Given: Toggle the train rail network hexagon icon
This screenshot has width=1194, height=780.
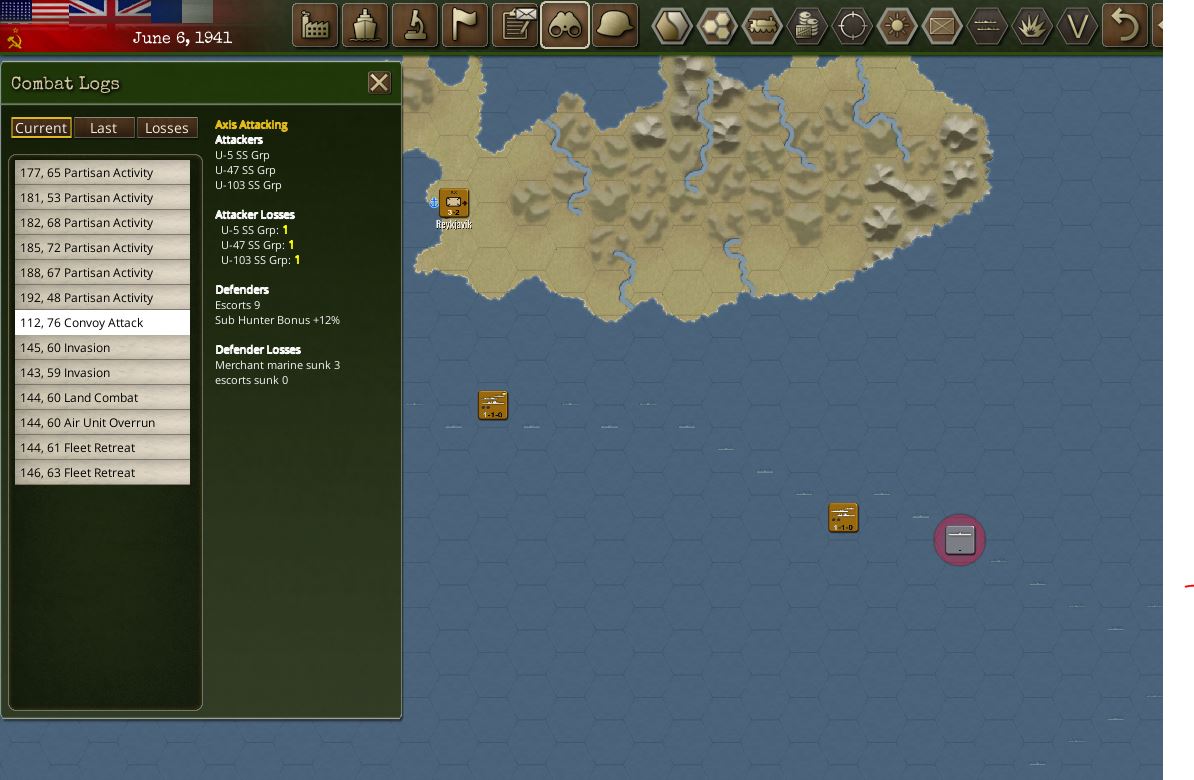Looking at the screenshot, I should coord(761,27).
